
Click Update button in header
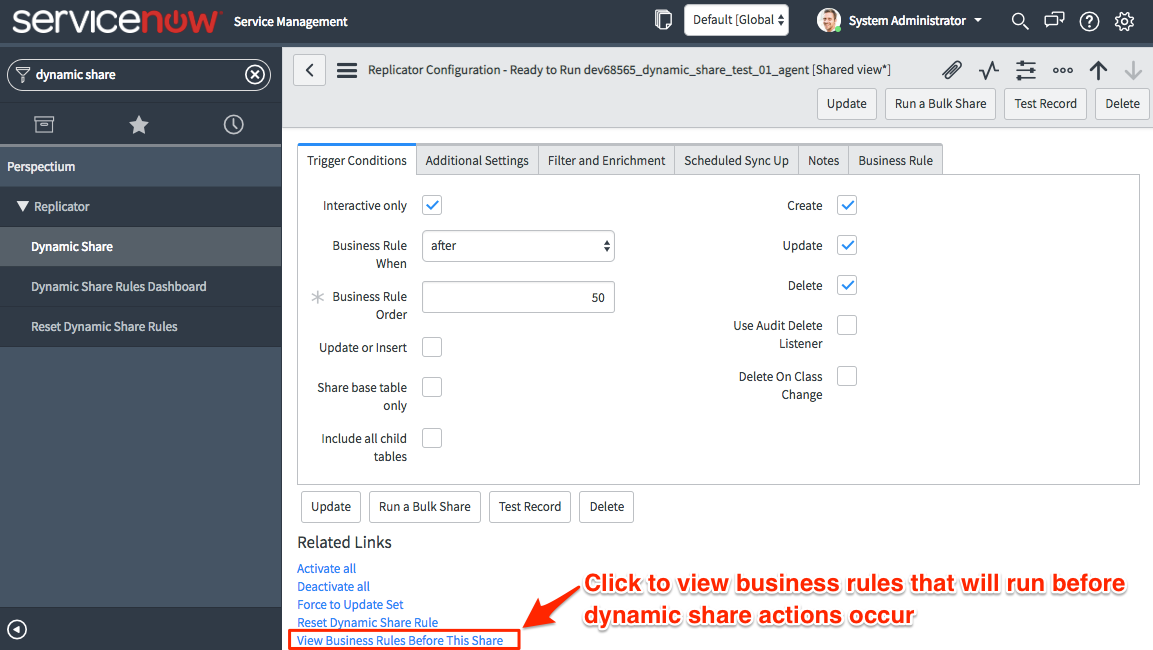click(x=846, y=104)
